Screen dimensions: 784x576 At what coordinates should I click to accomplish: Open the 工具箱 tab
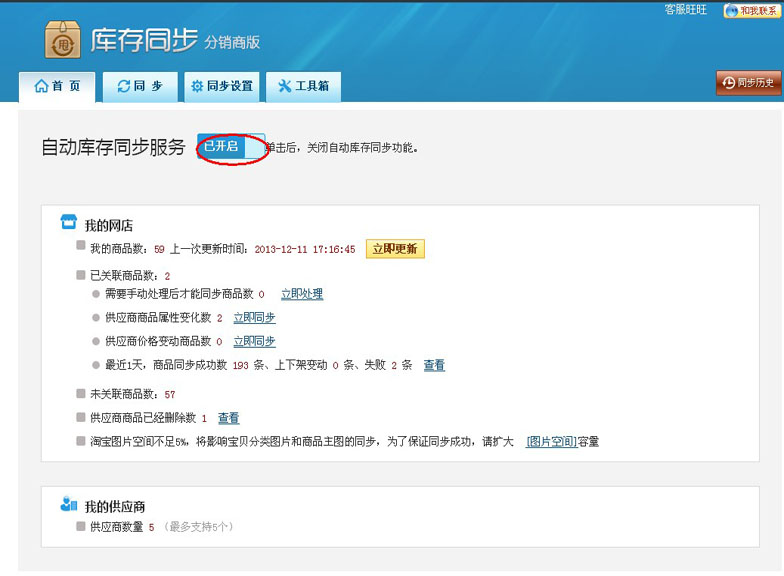pyautogui.click(x=304, y=86)
